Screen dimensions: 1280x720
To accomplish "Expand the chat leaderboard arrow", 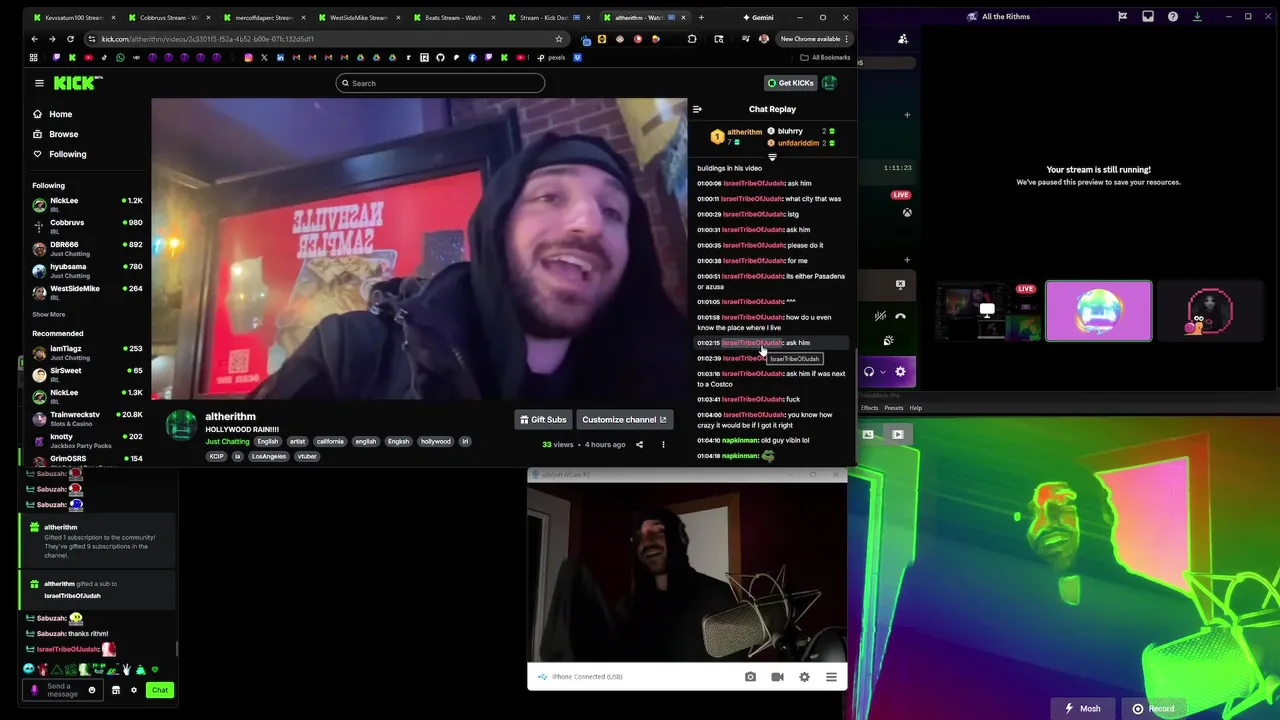I will pos(771,157).
